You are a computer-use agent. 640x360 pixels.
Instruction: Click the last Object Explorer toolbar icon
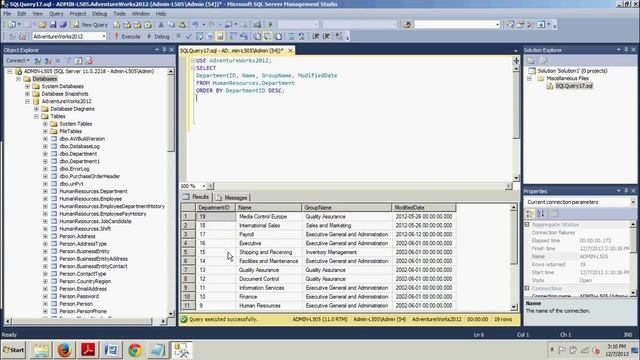(x=89, y=61)
